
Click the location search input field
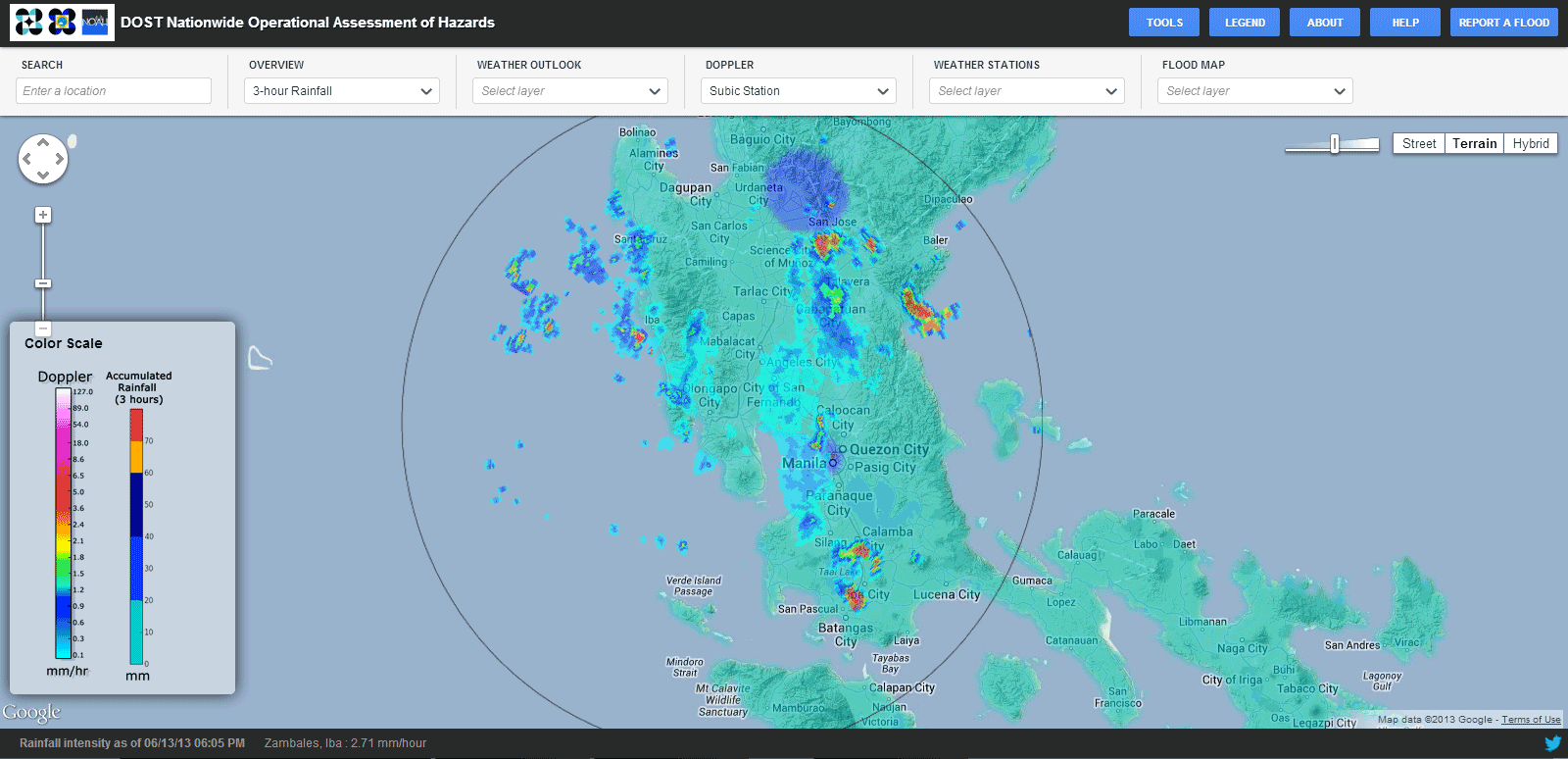[x=114, y=91]
